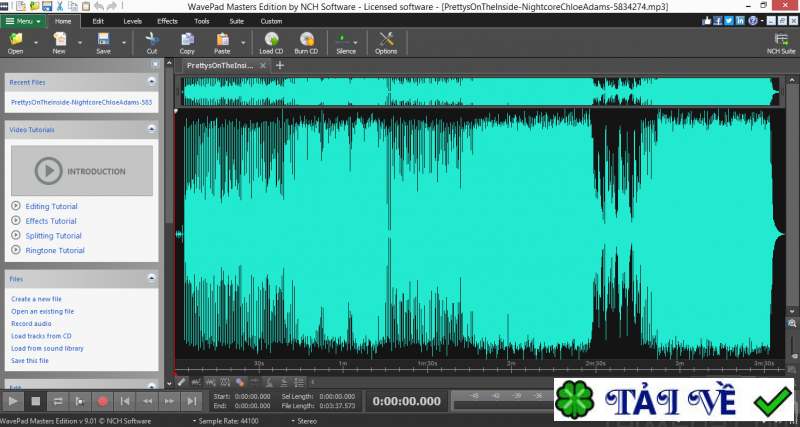Expand the Save button dropdown arrow

[125, 43]
